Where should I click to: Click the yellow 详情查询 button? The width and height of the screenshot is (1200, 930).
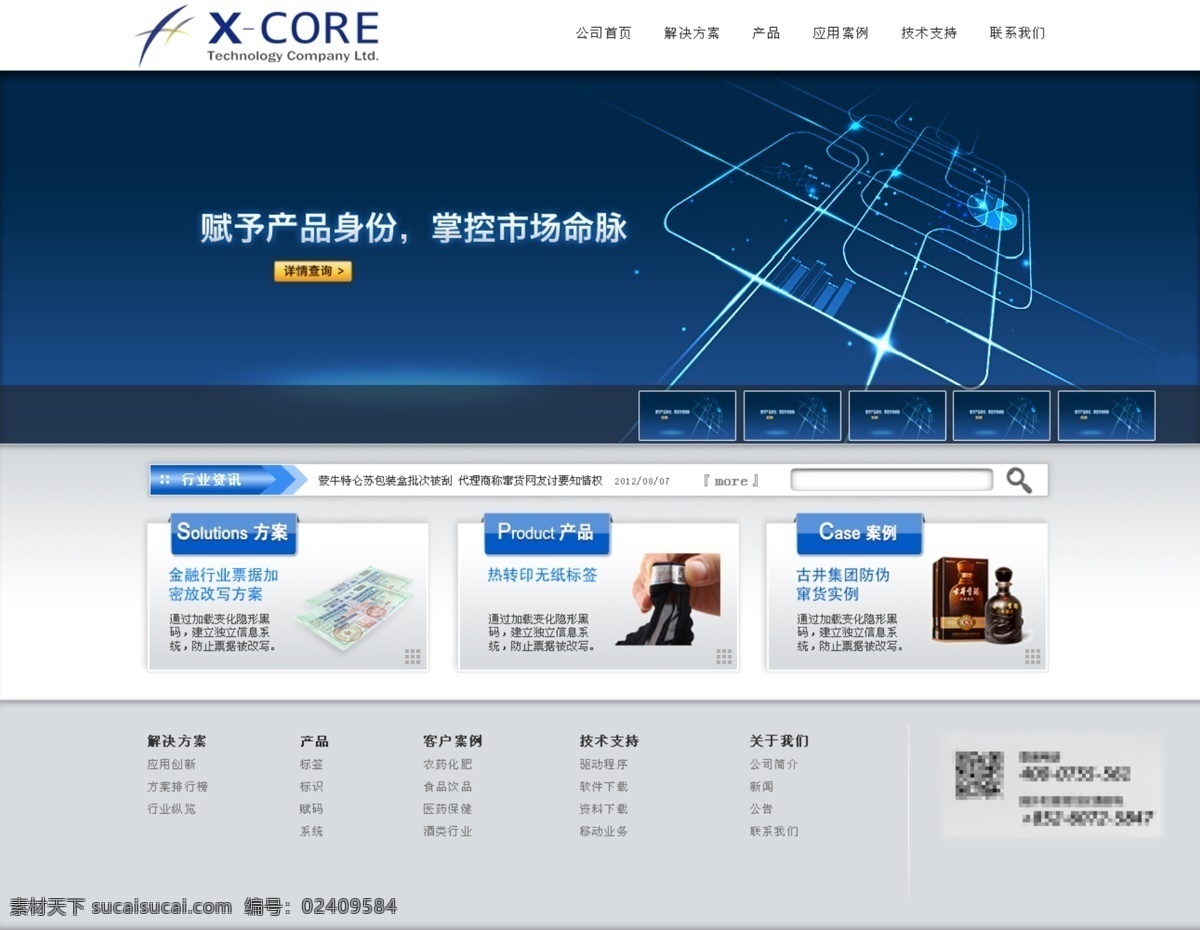[x=313, y=271]
